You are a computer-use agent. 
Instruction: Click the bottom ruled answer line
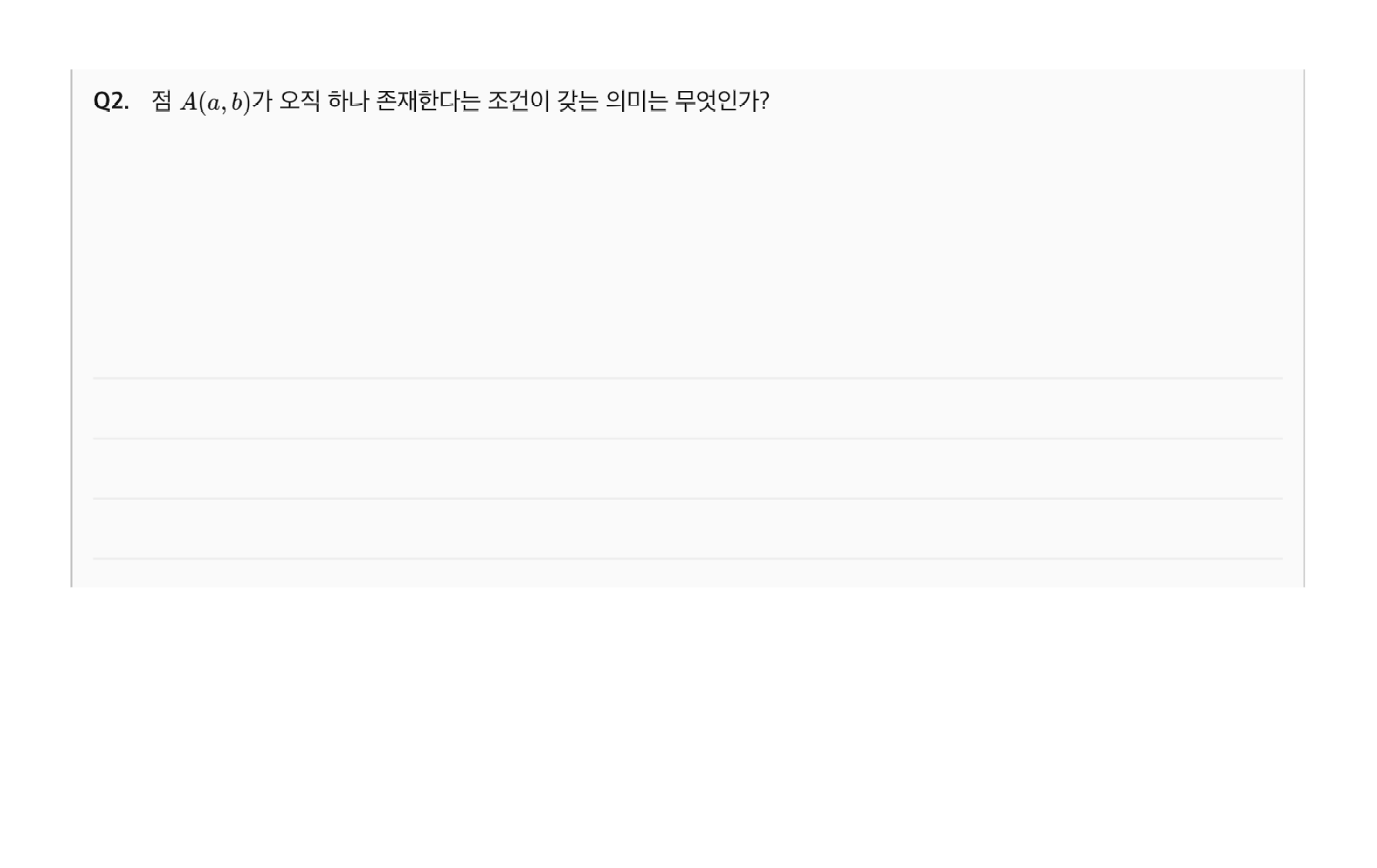(x=687, y=558)
